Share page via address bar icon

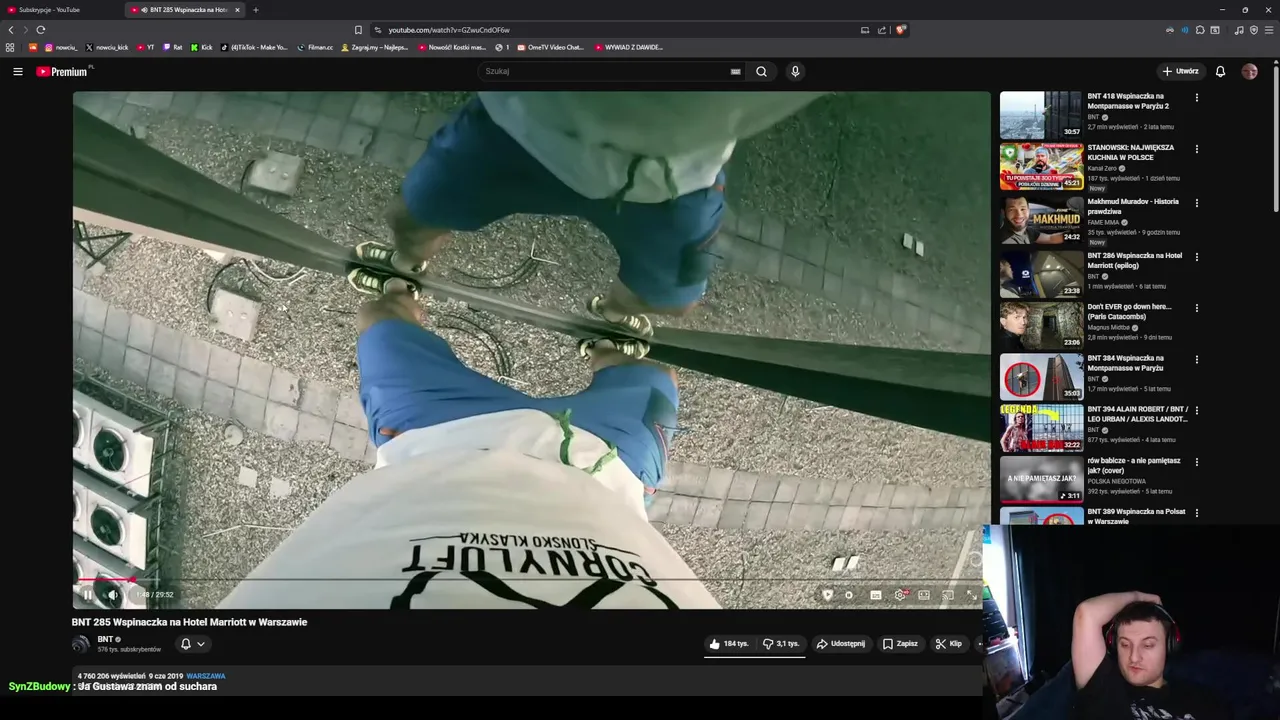tap(882, 30)
